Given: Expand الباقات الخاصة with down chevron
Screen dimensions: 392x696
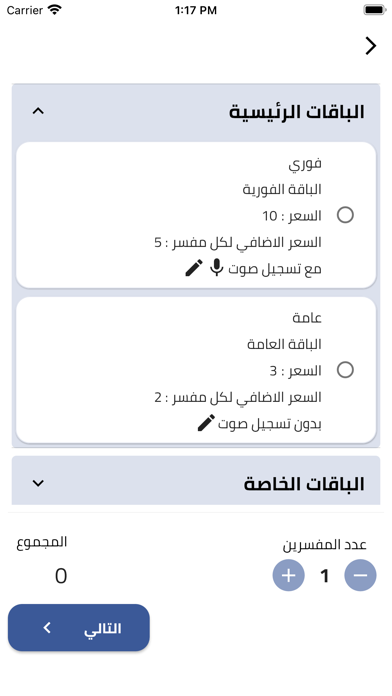Looking at the screenshot, I should [38, 483].
